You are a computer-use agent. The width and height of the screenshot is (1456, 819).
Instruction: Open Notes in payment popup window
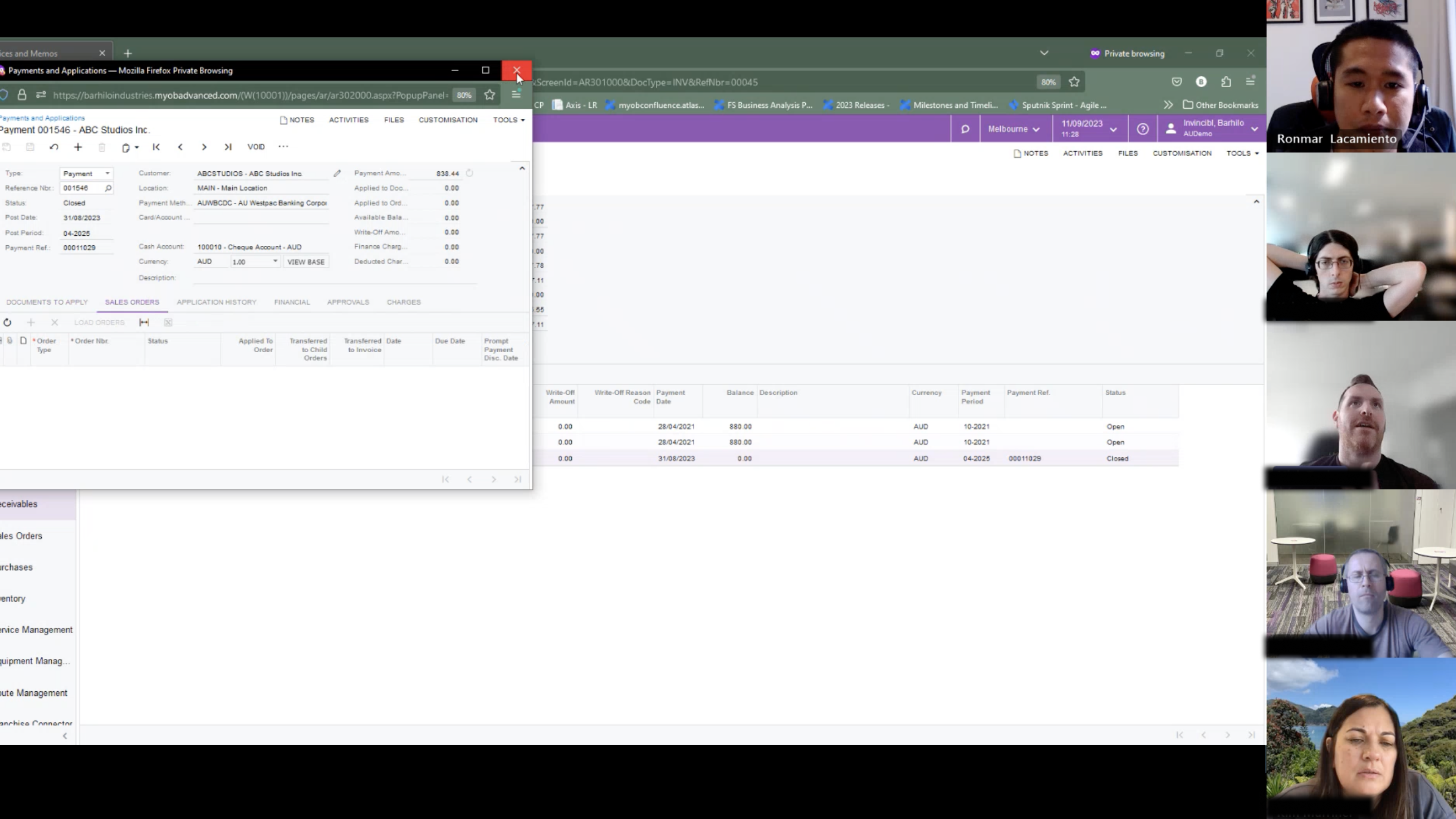point(297,120)
